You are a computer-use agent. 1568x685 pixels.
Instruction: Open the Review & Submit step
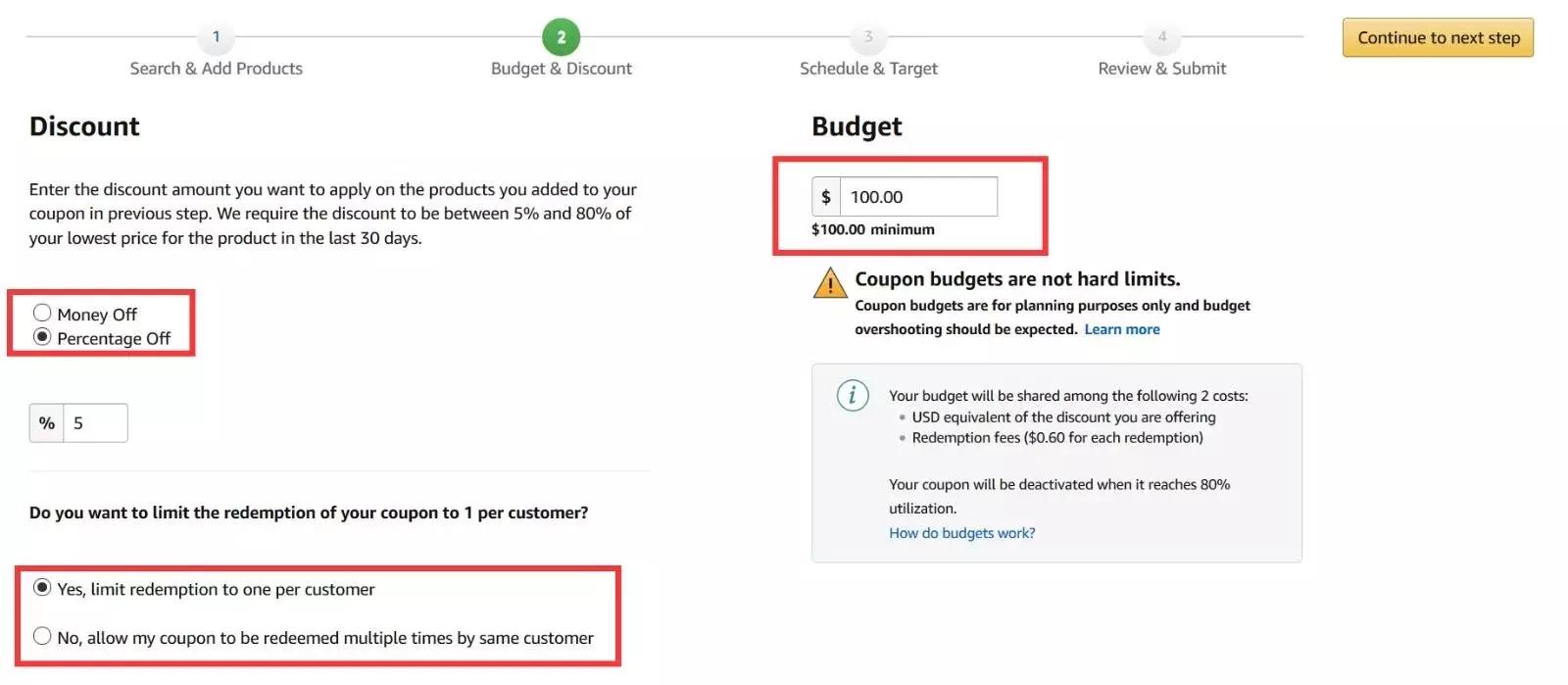(x=1162, y=69)
